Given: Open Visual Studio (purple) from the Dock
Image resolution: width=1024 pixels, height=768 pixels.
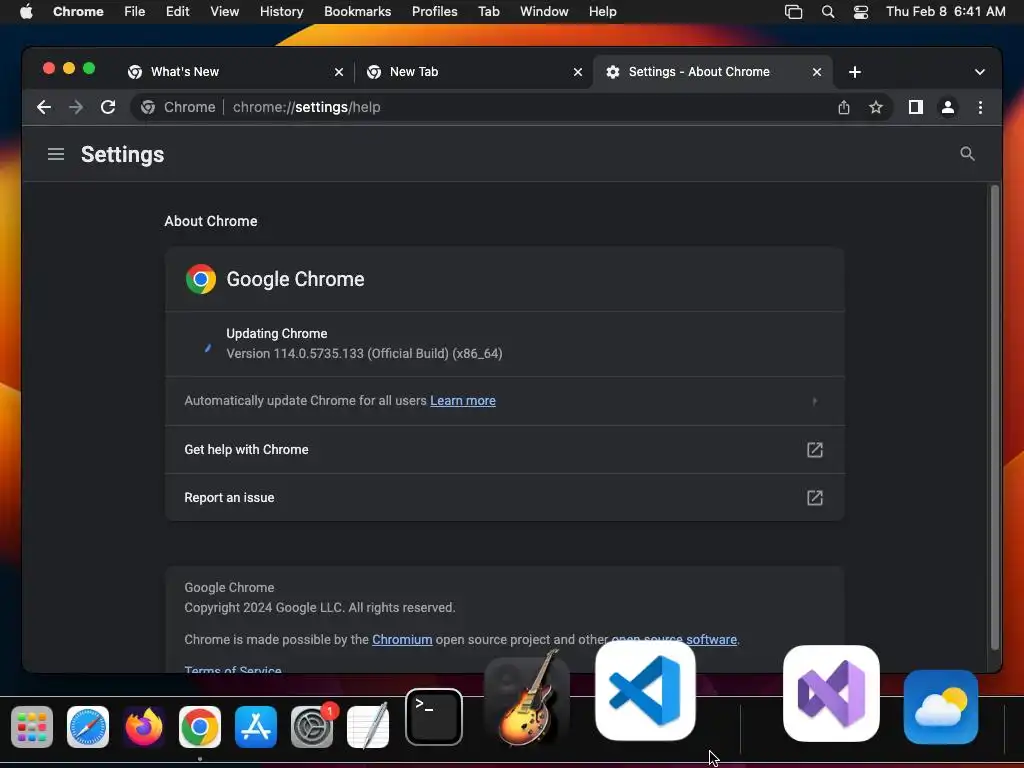Looking at the screenshot, I should coord(831,694).
